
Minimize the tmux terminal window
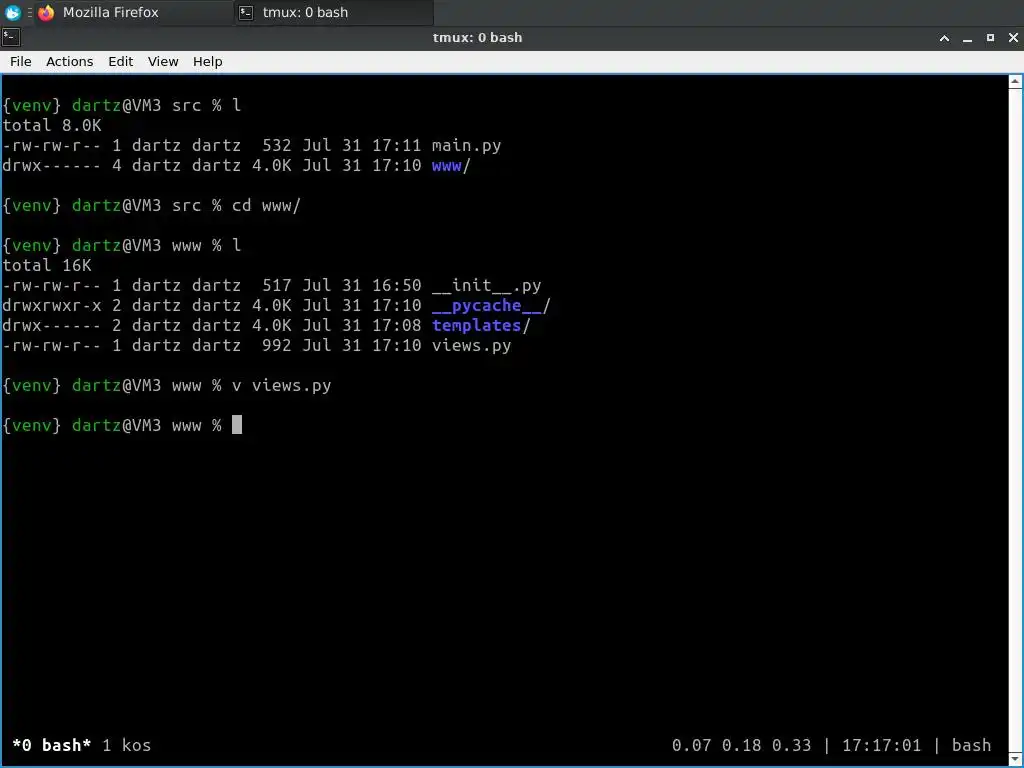point(967,38)
